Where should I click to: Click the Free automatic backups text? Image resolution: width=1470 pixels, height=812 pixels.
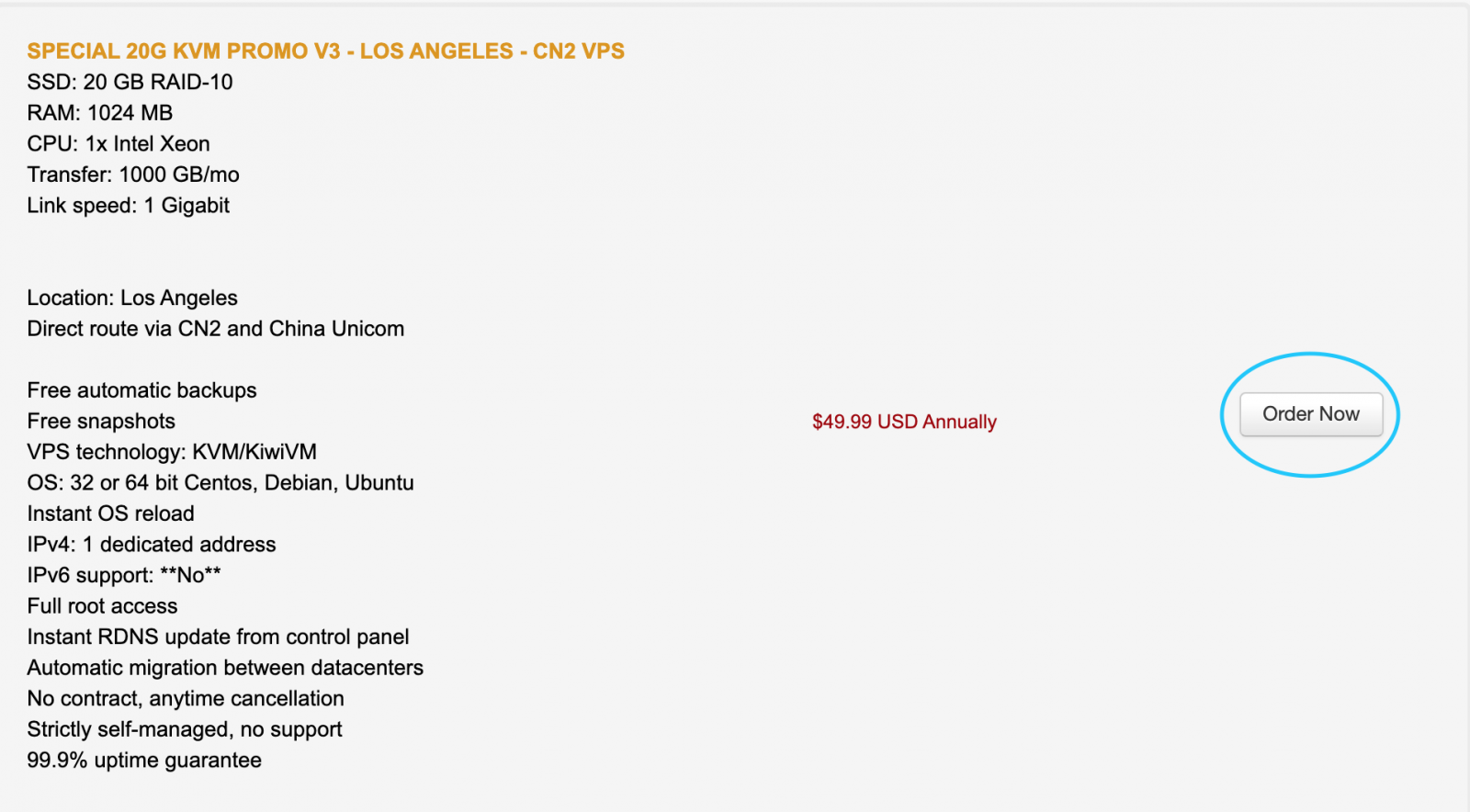point(141,390)
